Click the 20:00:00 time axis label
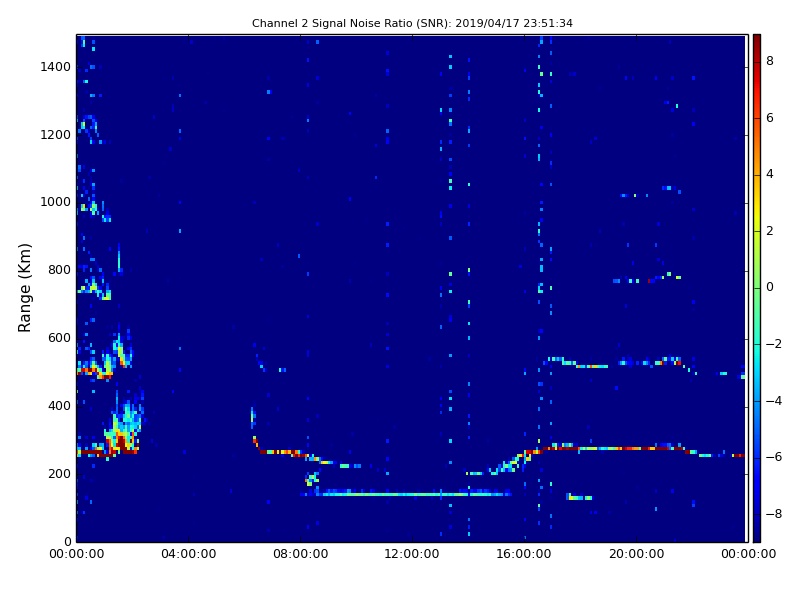800x600 pixels. [x=636, y=554]
